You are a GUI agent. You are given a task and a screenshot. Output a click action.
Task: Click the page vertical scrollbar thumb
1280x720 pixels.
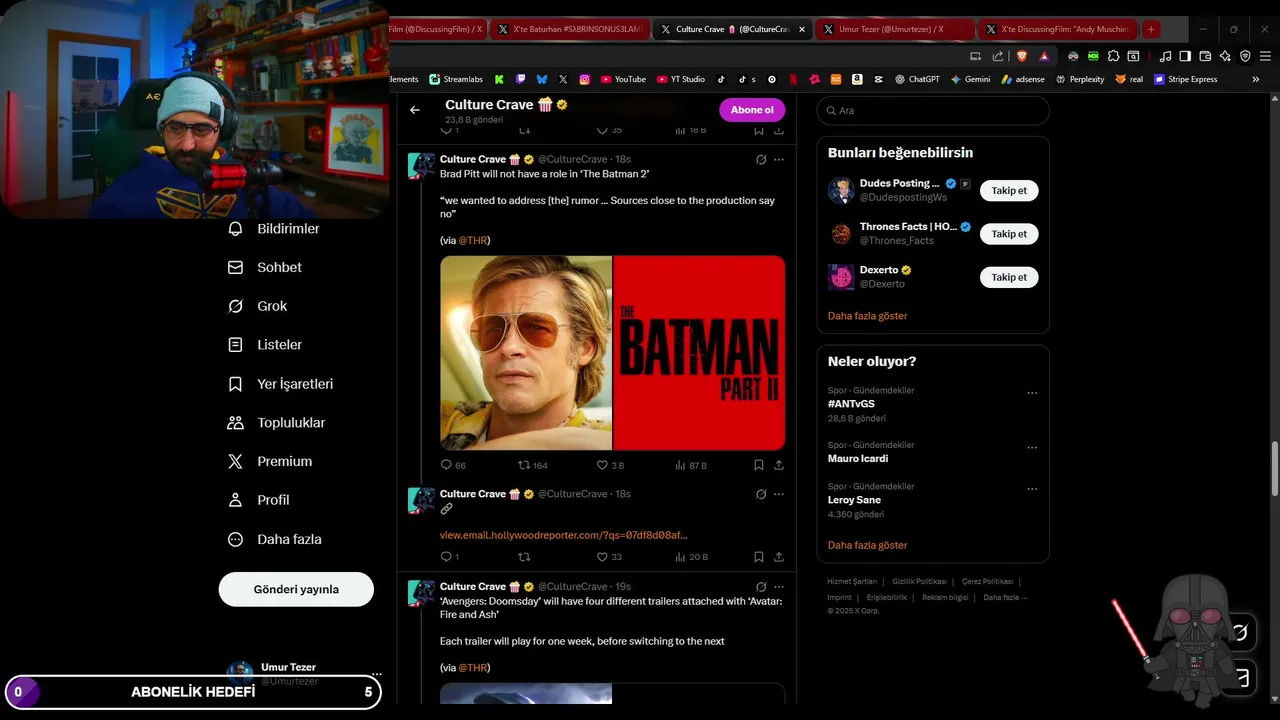pyautogui.click(x=1274, y=468)
